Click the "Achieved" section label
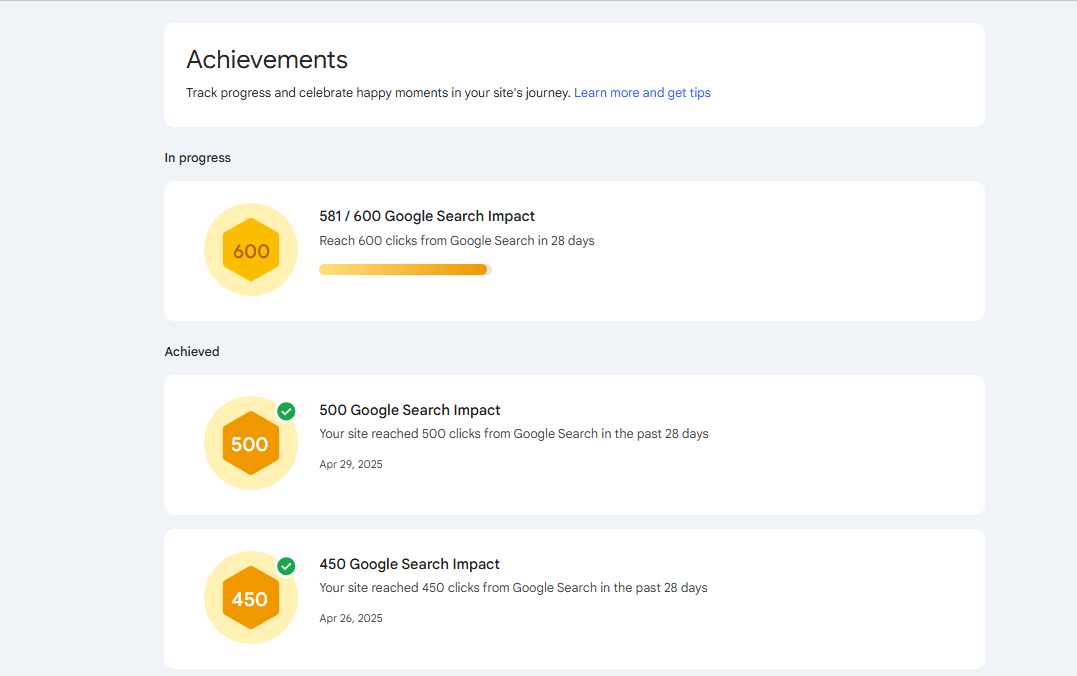1077x676 pixels. (192, 352)
